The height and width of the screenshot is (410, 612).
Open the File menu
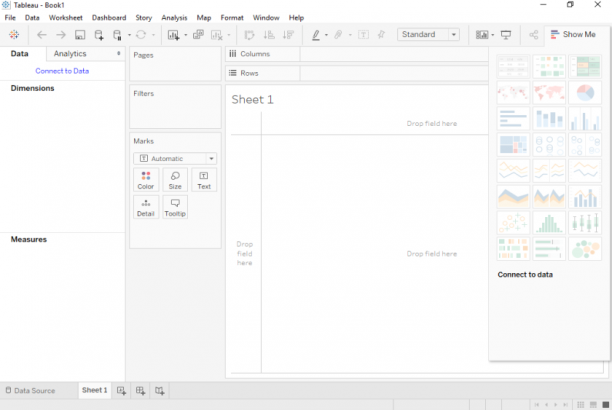pos(10,18)
